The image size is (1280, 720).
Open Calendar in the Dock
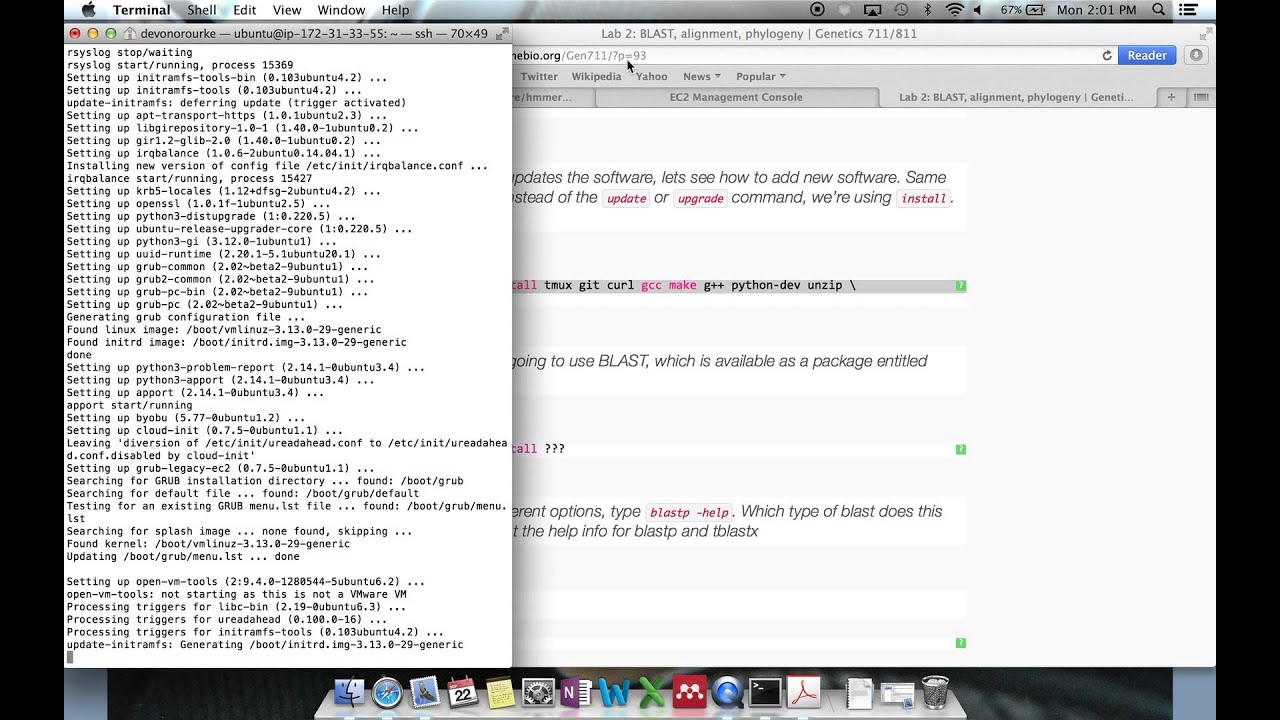click(462, 693)
